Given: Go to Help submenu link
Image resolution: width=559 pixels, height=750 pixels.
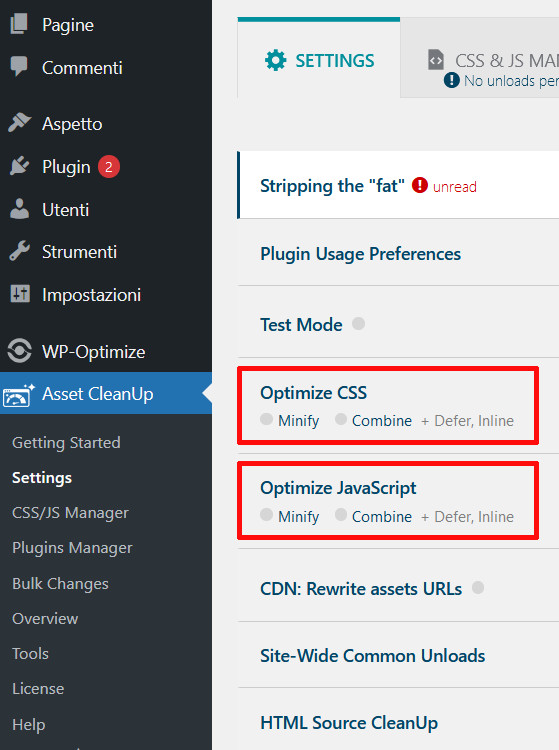Looking at the screenshot, I should (29, 724).
